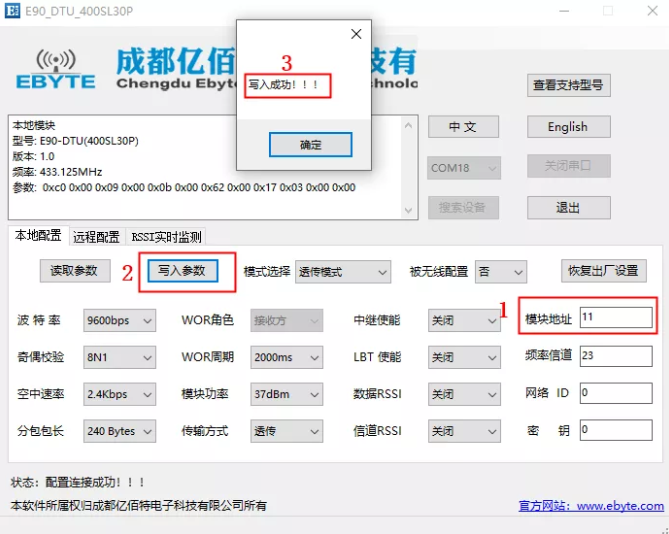Click the 写入成功！！！ message text
Screen dimensions: 669x534
pos(283,84)
